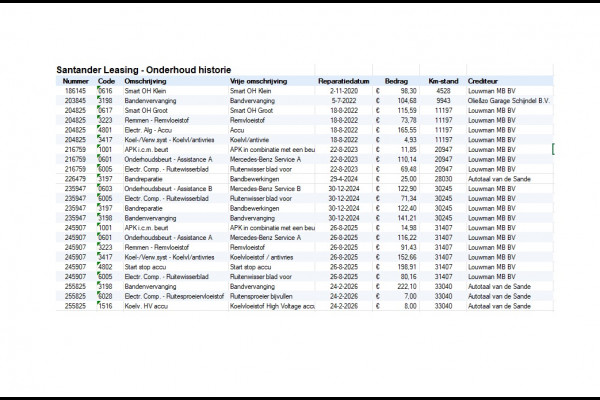Click amount cell 11,85
The width and height of the screenshot is (600, 400).
(408, 150)
